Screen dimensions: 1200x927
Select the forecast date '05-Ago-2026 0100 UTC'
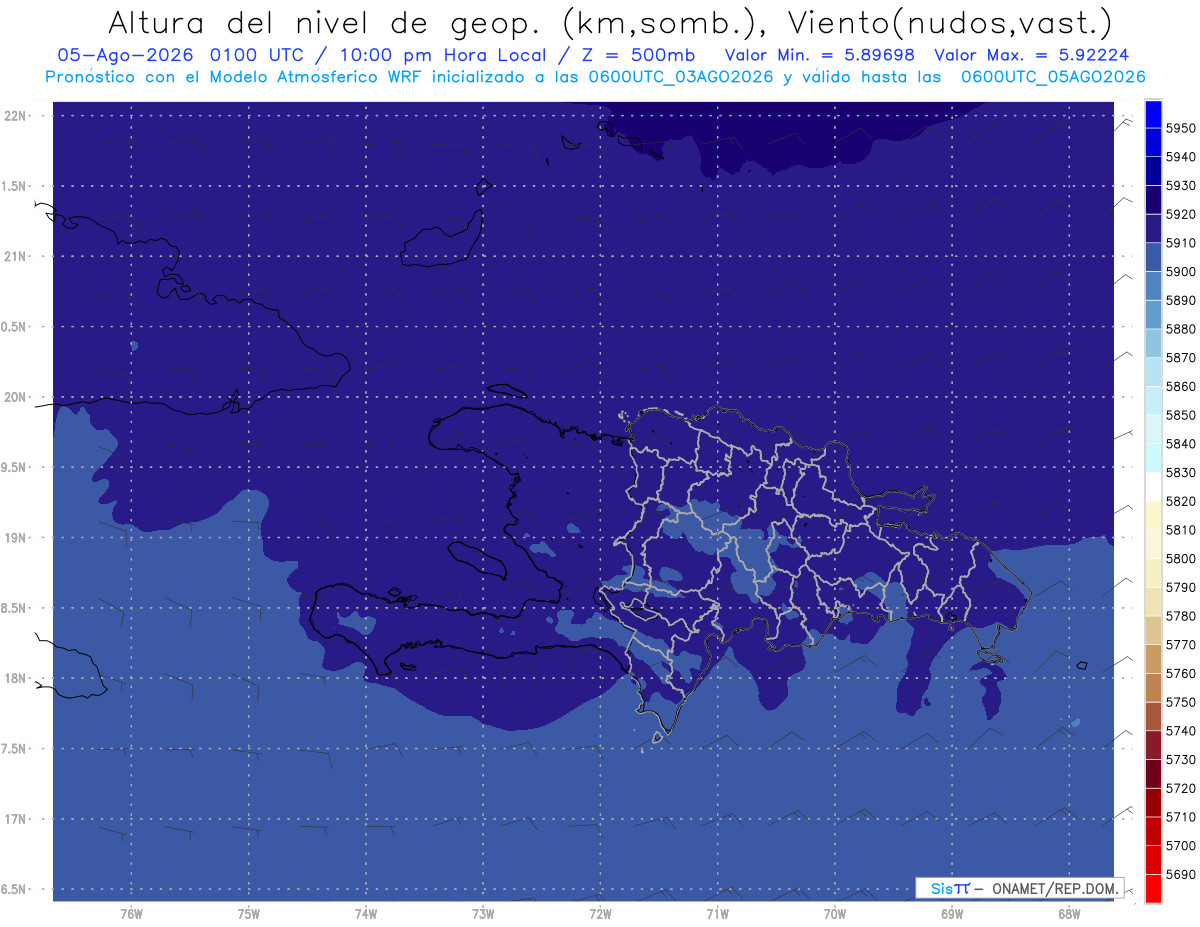[x=180, y=55]
